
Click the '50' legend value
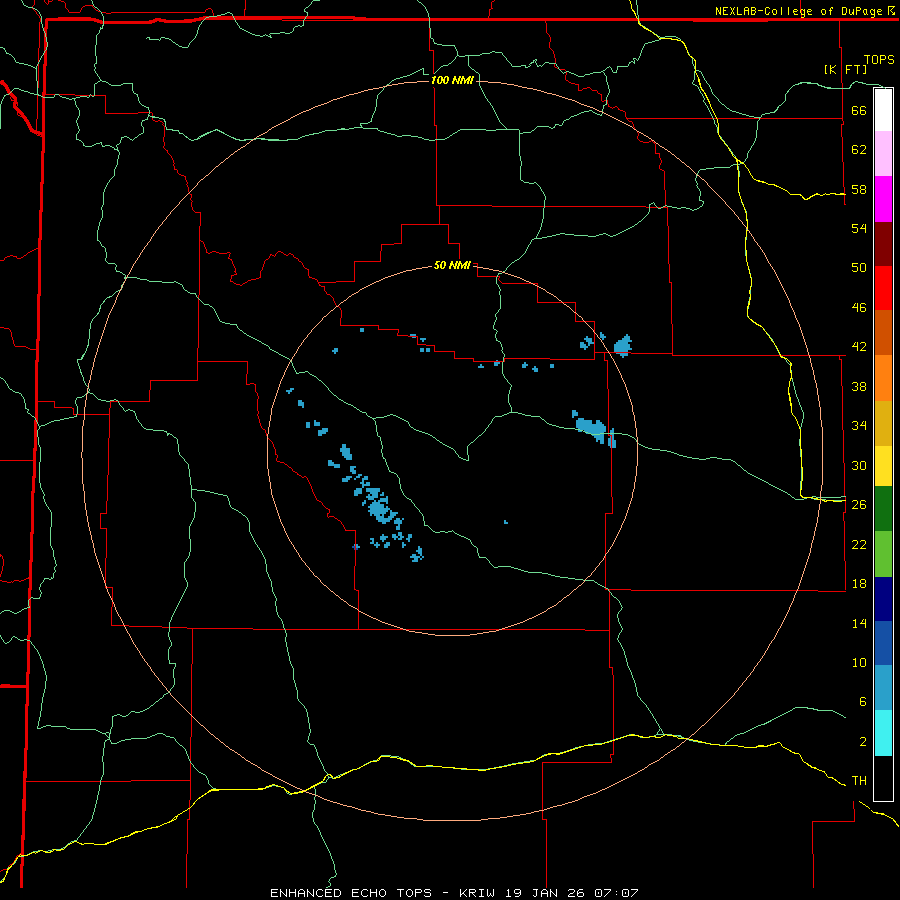[x=859, y=267]
